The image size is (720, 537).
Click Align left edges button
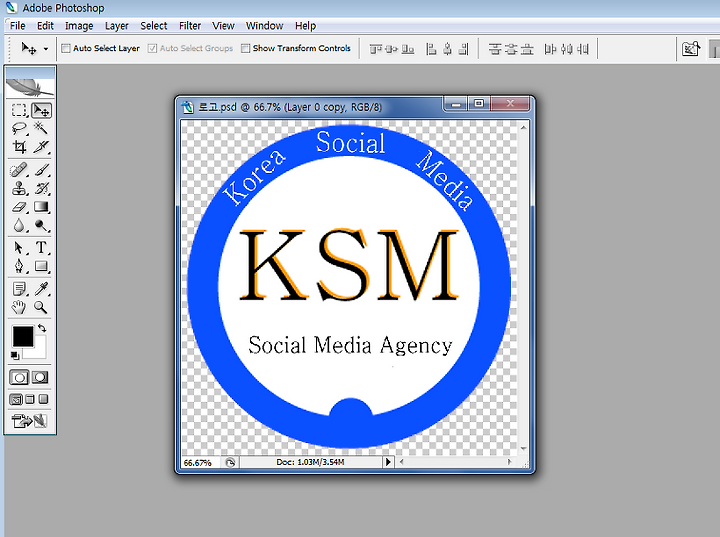[431, 49]
